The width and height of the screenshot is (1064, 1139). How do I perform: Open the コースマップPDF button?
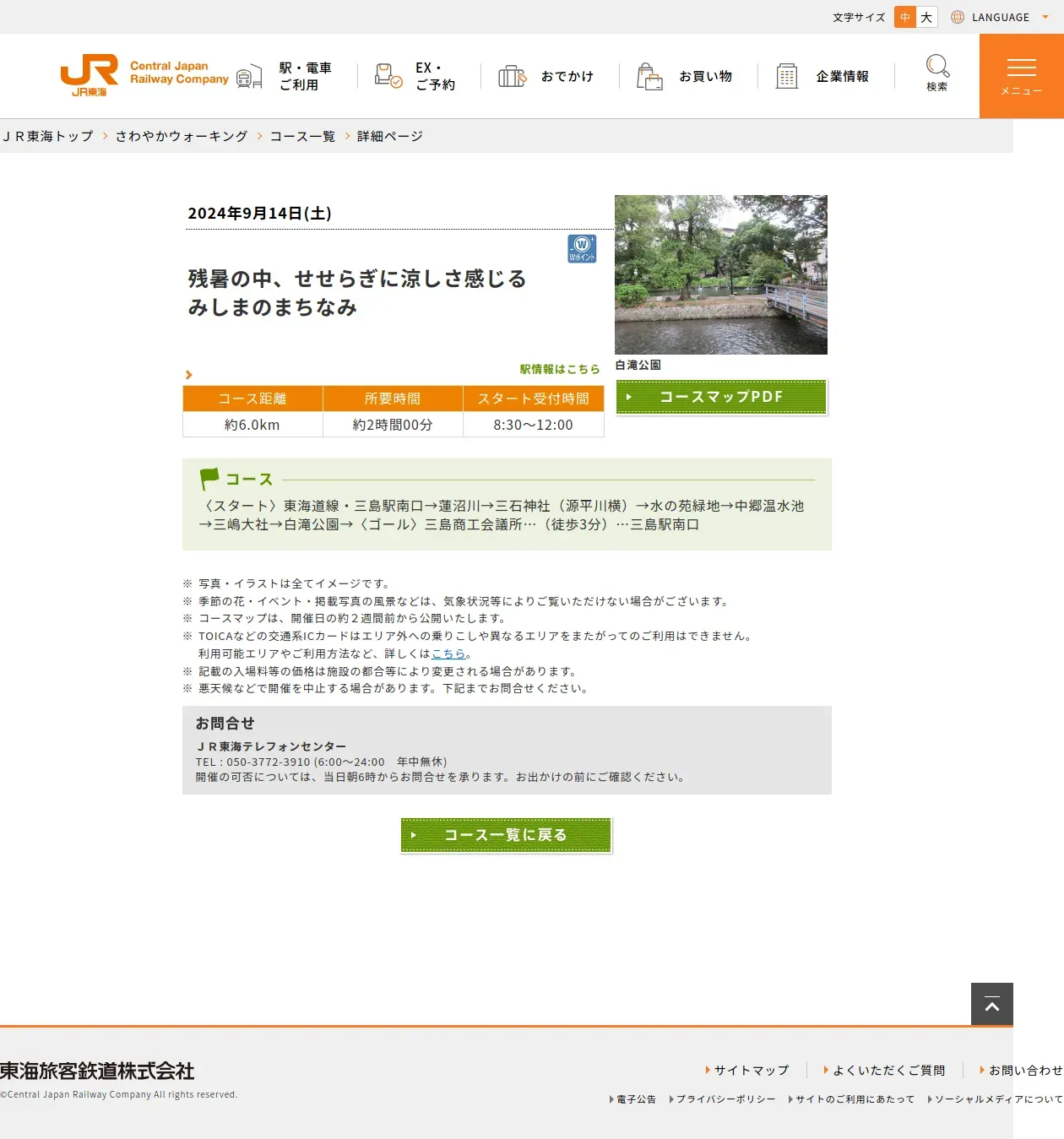tap(721, 397)
